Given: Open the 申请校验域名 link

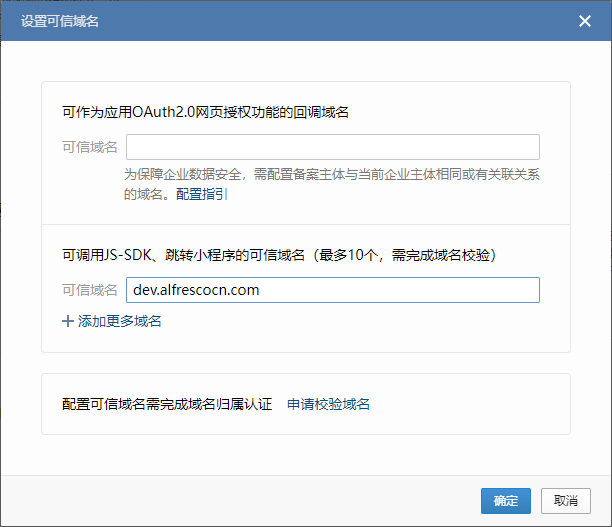Looking at the screenshot, I should pos(328,404).
